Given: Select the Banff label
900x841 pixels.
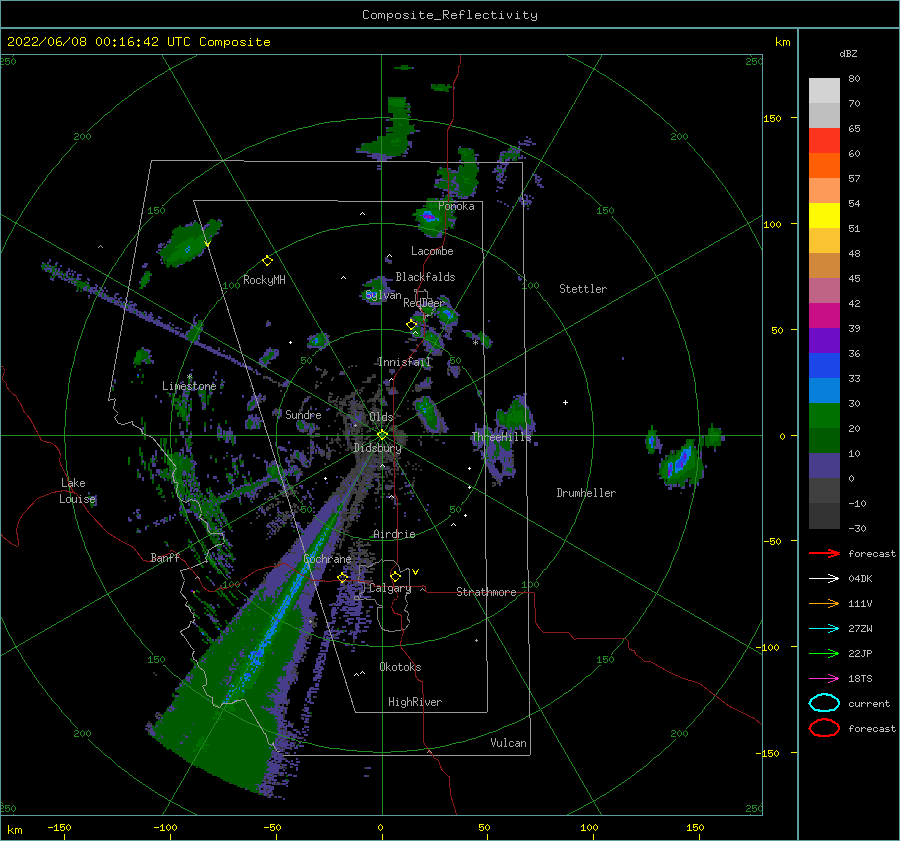Looking at the screenshot, I should [x=165, y=557].
